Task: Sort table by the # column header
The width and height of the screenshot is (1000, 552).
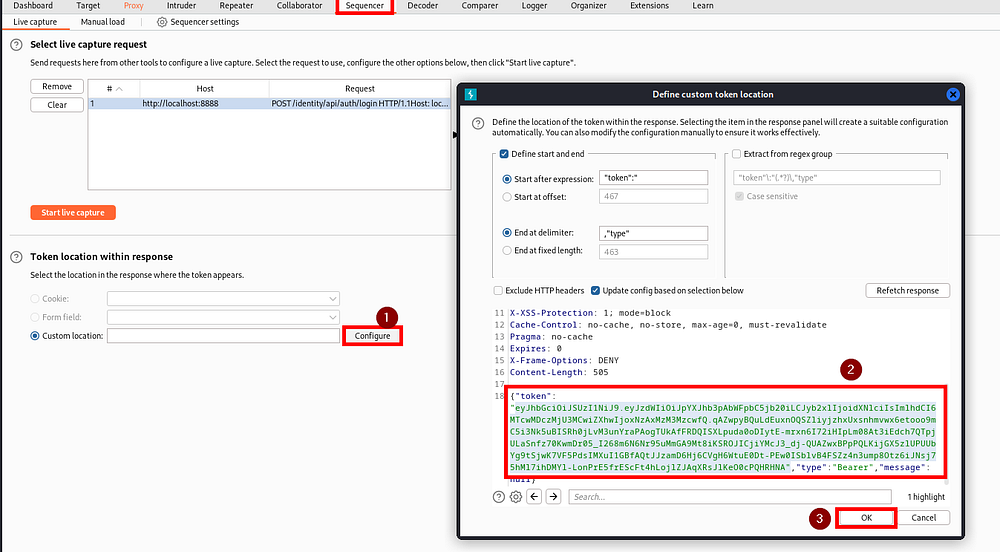Action: tap(114, 89)
